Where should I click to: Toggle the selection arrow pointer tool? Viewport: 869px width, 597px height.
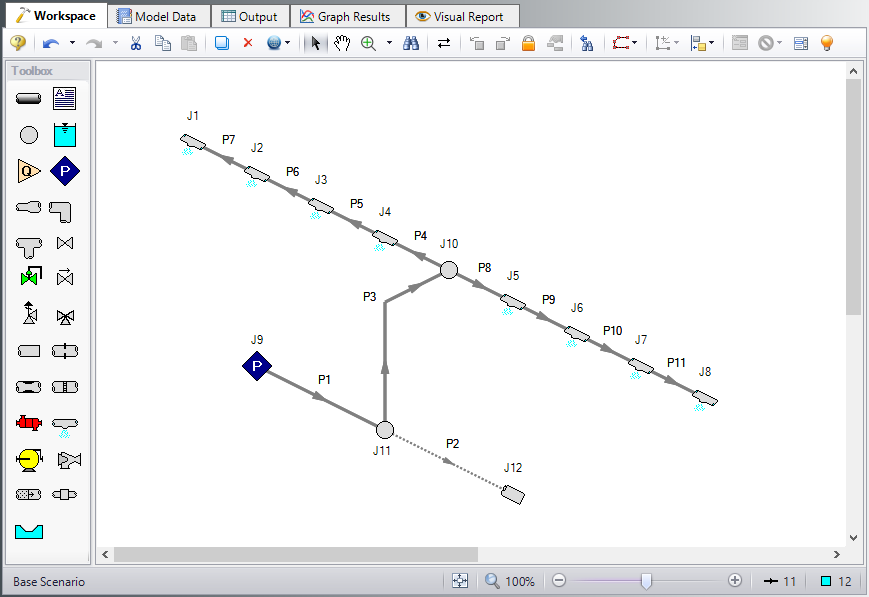316,43
